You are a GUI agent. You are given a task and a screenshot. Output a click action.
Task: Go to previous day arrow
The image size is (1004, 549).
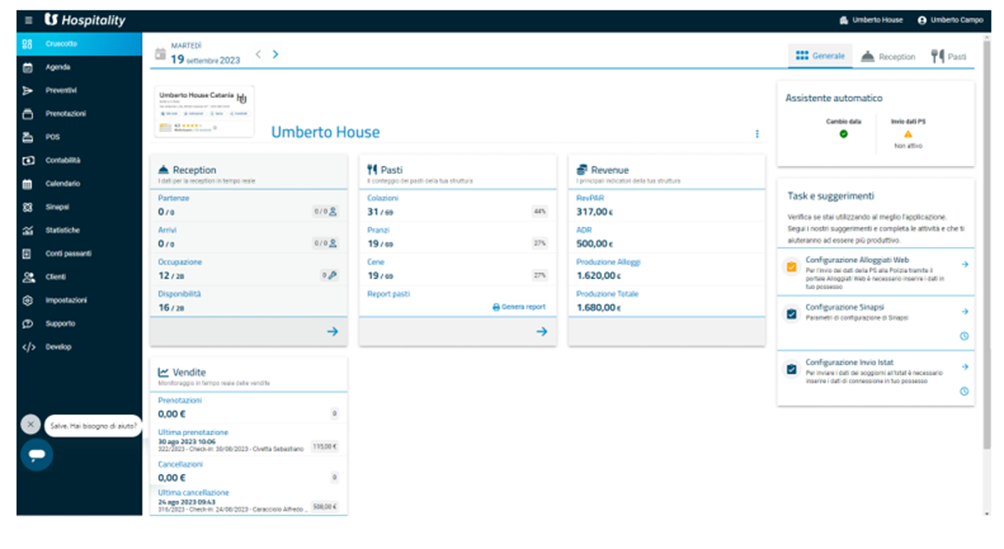pos(258,54)
